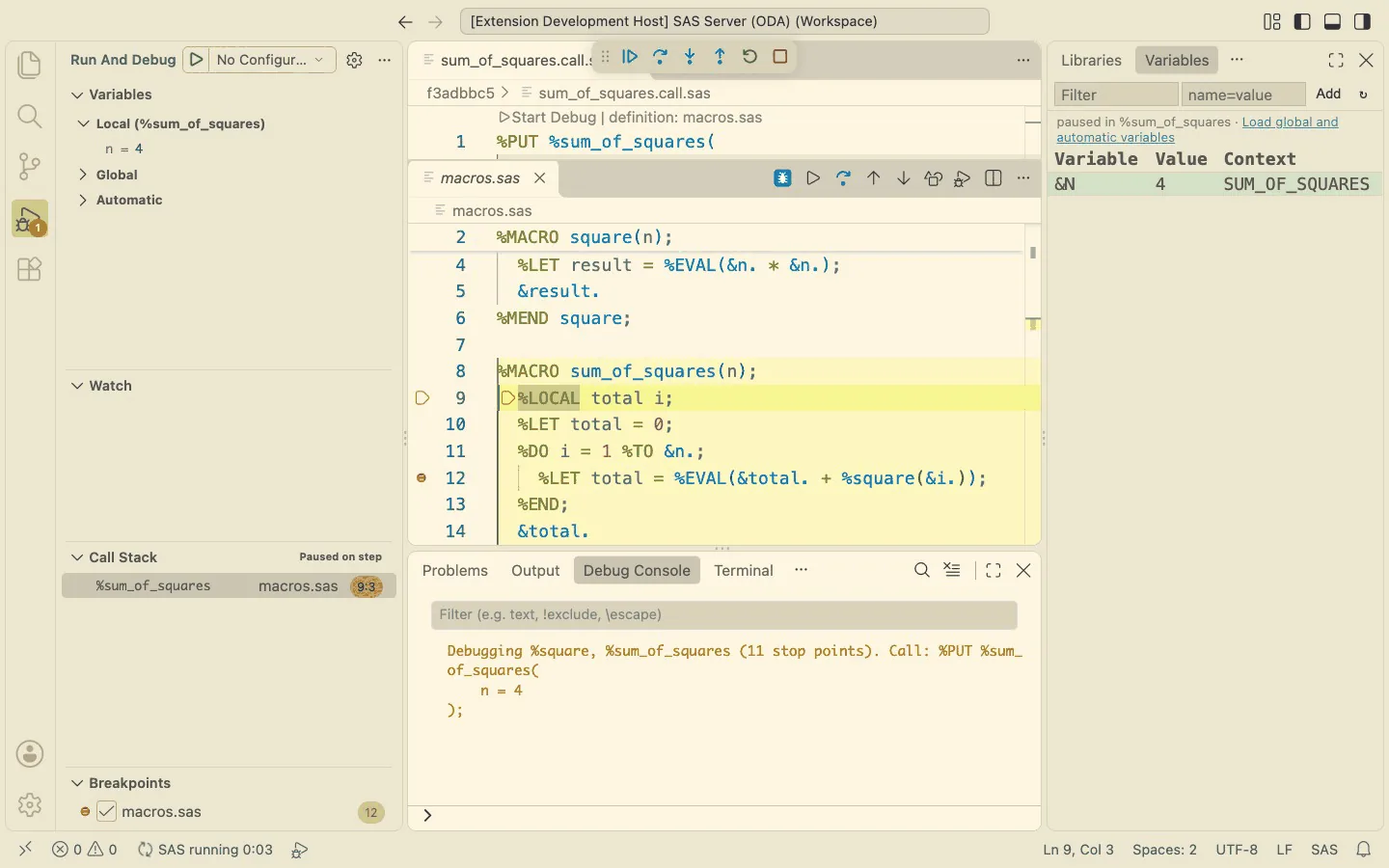Maximize the bottom panel size
The image size is (1389, 868).
click(994, 570)
